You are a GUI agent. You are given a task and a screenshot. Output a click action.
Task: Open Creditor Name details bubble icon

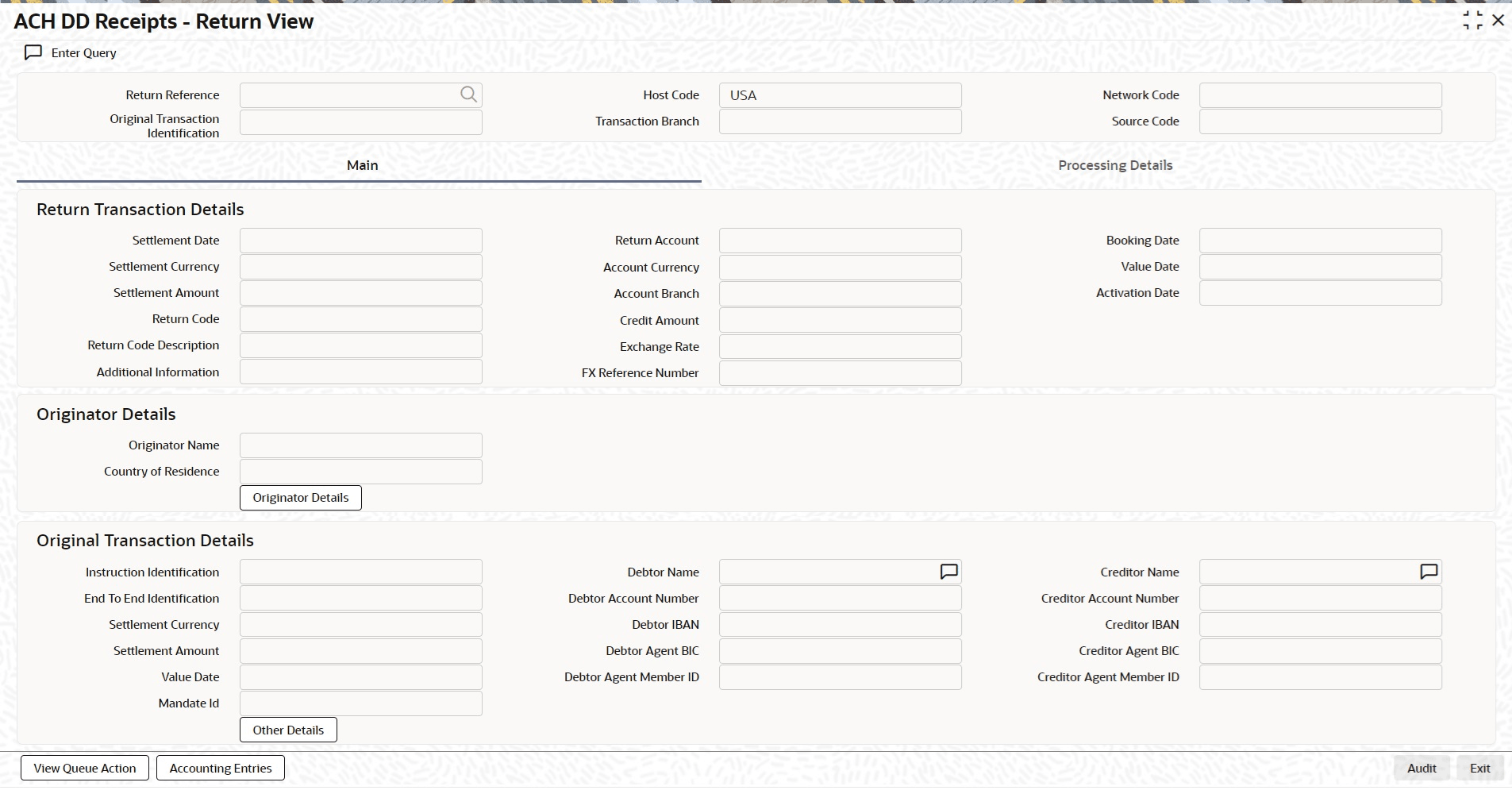pos(1429,572)
